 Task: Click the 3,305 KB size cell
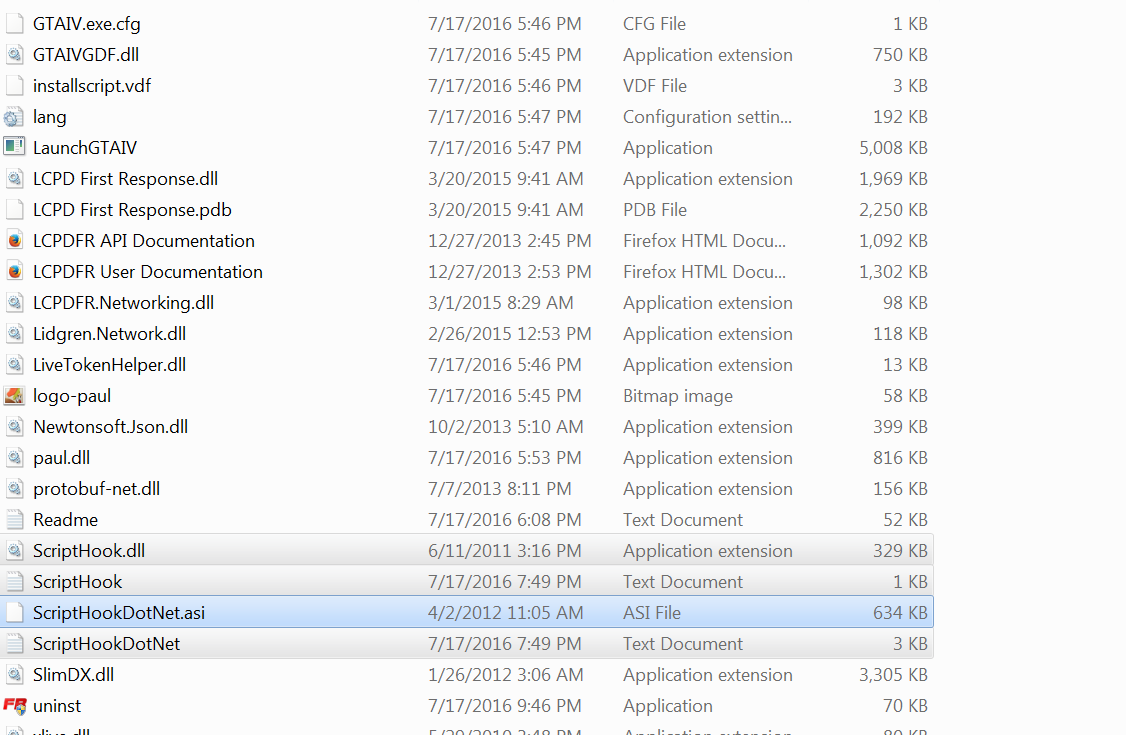click(893, 675)
